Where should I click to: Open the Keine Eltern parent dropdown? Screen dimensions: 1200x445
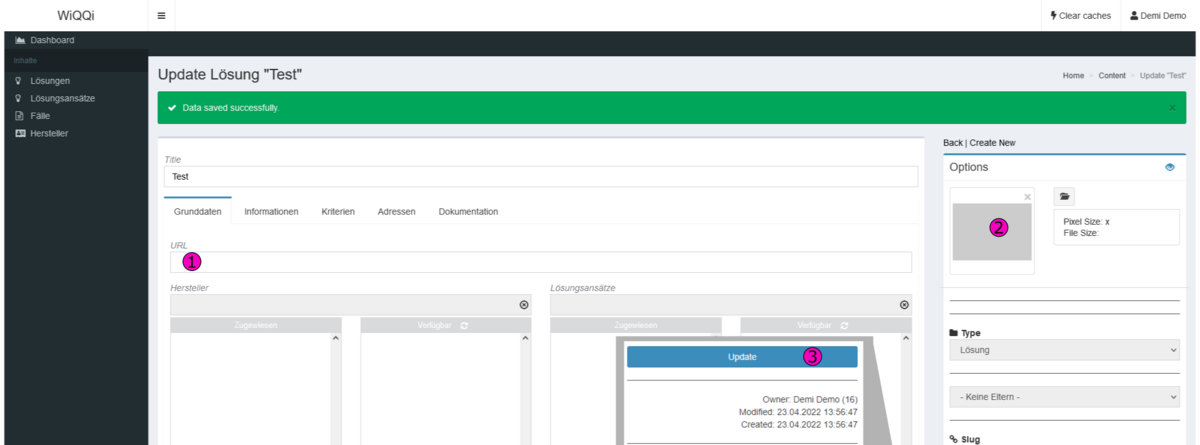[x=1064, y=397]
